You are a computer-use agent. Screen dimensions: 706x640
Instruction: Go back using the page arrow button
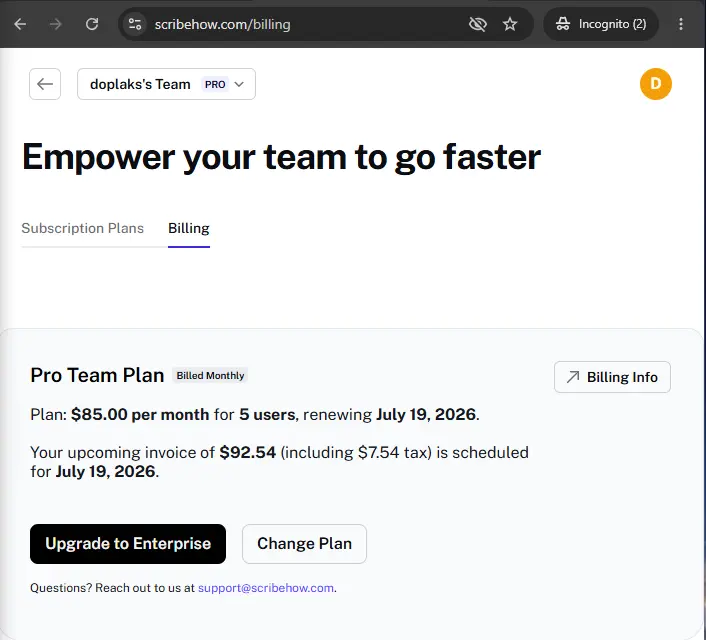coord(45,84)
